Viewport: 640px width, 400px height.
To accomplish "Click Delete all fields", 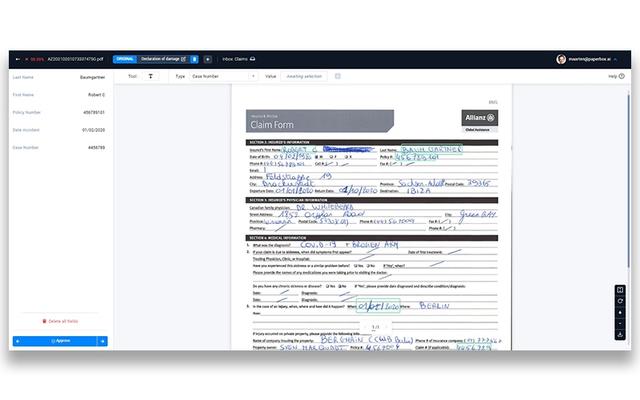I will (60, 320).
